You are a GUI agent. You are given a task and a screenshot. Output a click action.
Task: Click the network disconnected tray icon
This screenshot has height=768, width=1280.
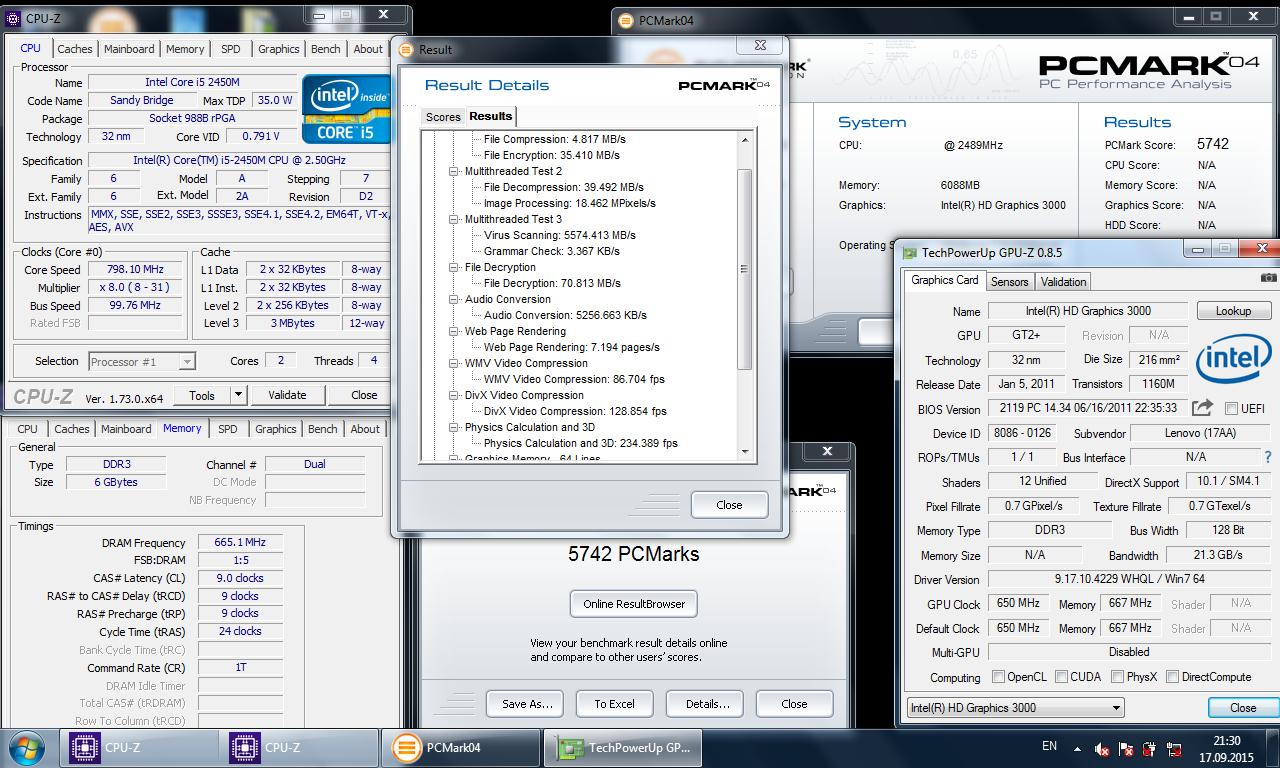(1173, 748)
